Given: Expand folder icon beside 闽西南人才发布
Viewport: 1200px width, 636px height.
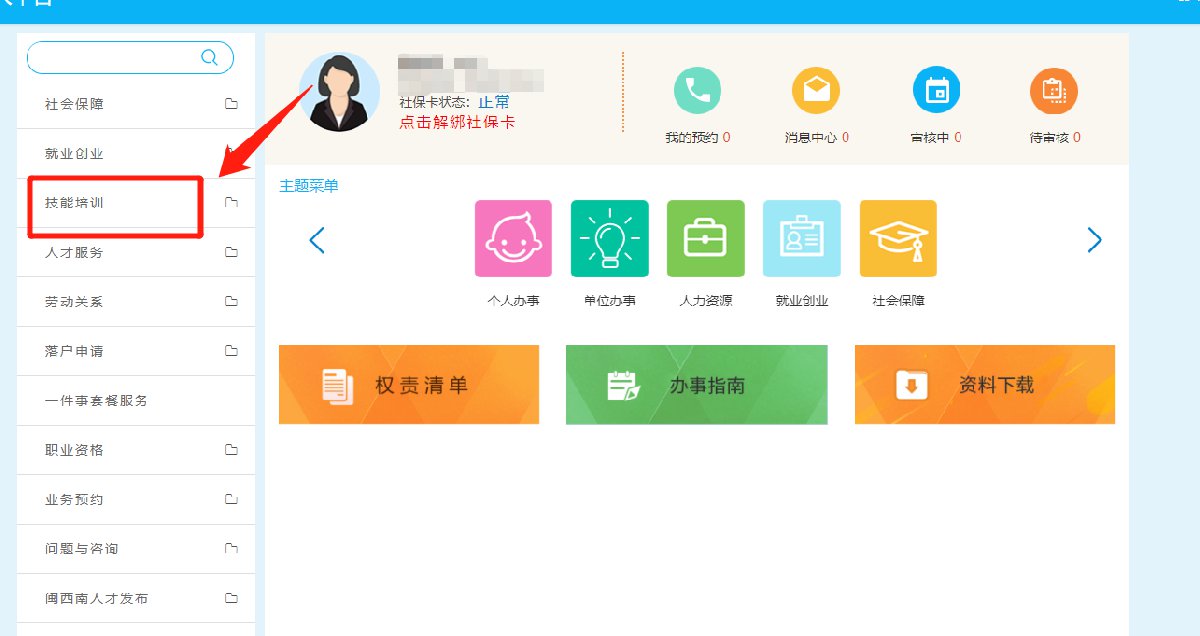Looking at the screenshot, I should [231, 598].
